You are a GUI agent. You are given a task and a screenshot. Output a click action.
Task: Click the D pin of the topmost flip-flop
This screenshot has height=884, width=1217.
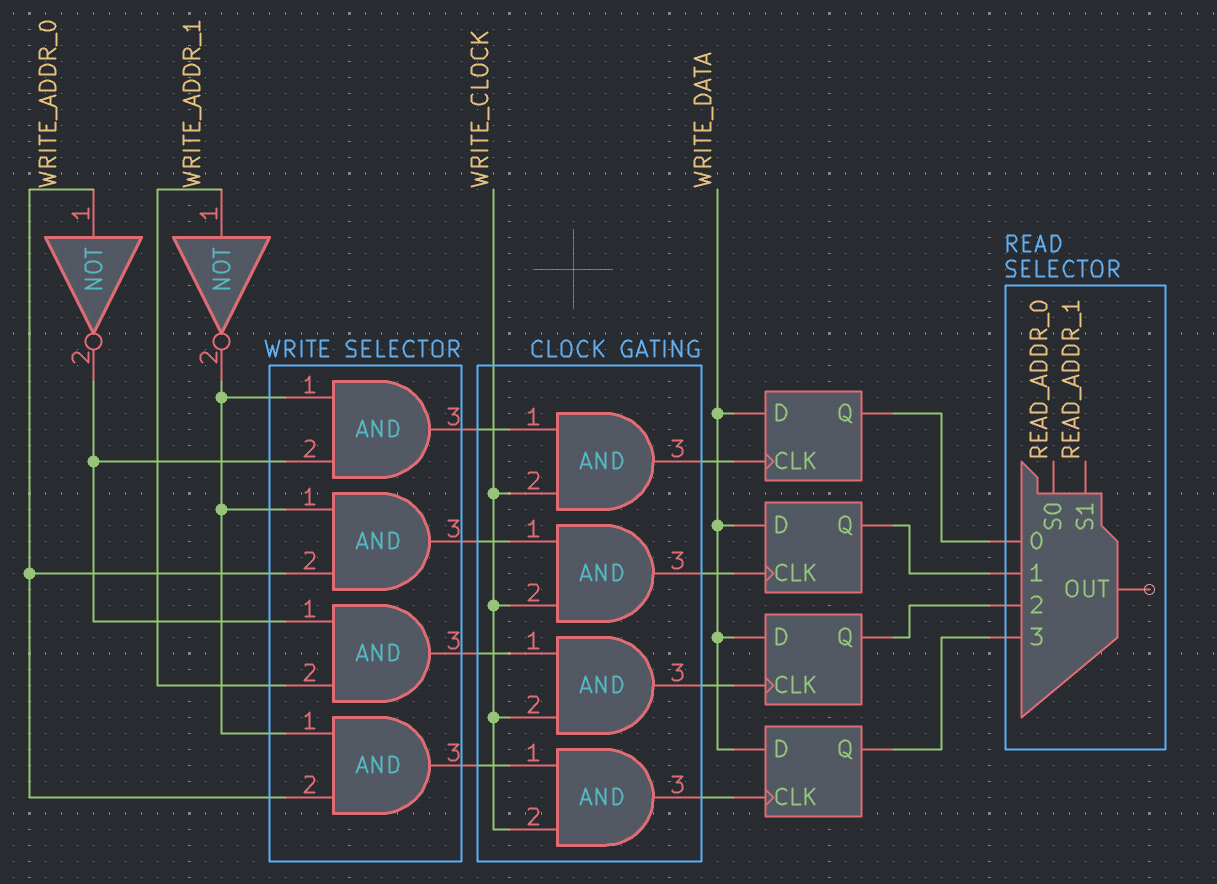coord(781,413)
